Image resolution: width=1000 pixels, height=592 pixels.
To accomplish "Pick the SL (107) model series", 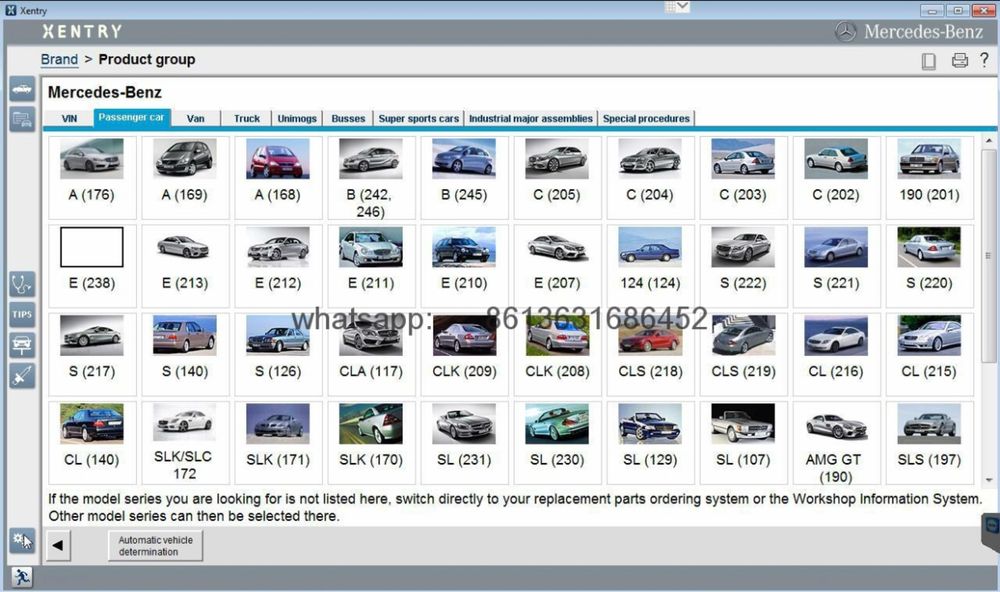I will [744, 443].
